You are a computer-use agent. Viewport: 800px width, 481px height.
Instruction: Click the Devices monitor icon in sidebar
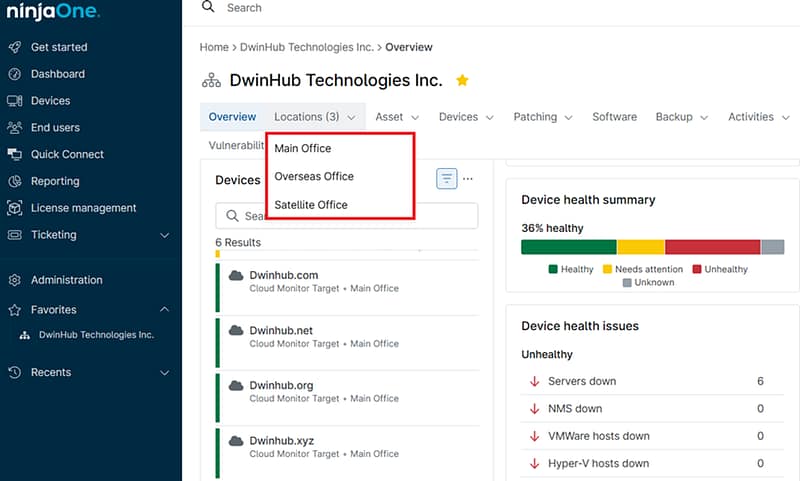15,101
